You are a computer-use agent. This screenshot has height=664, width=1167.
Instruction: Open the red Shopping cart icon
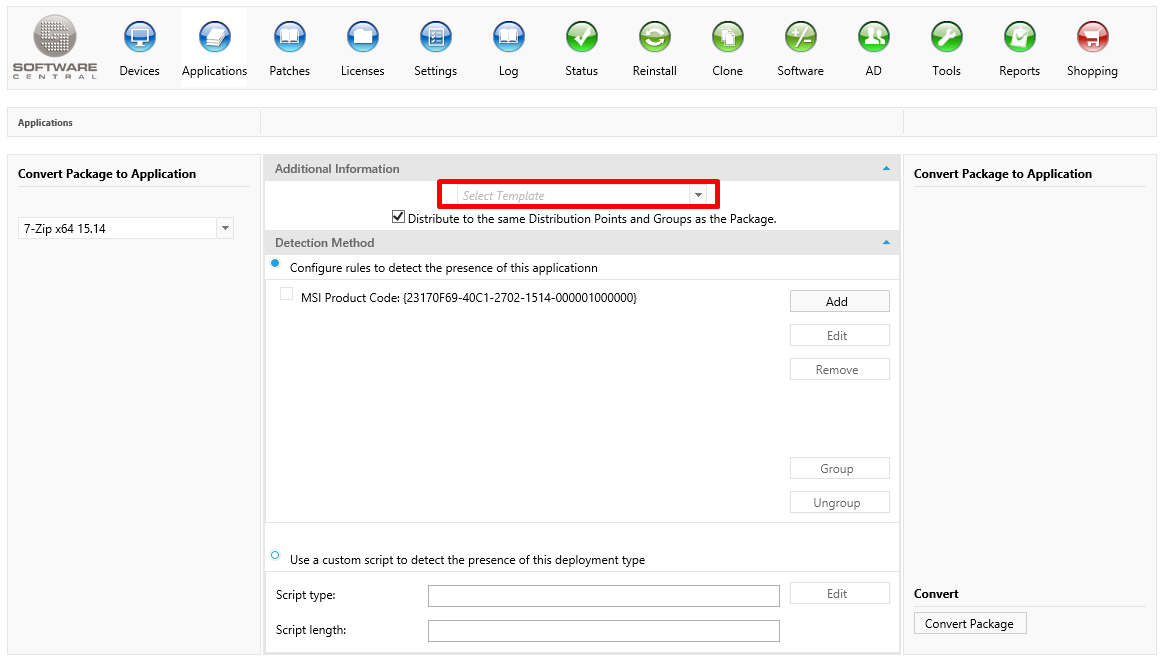pos(1092,38)
